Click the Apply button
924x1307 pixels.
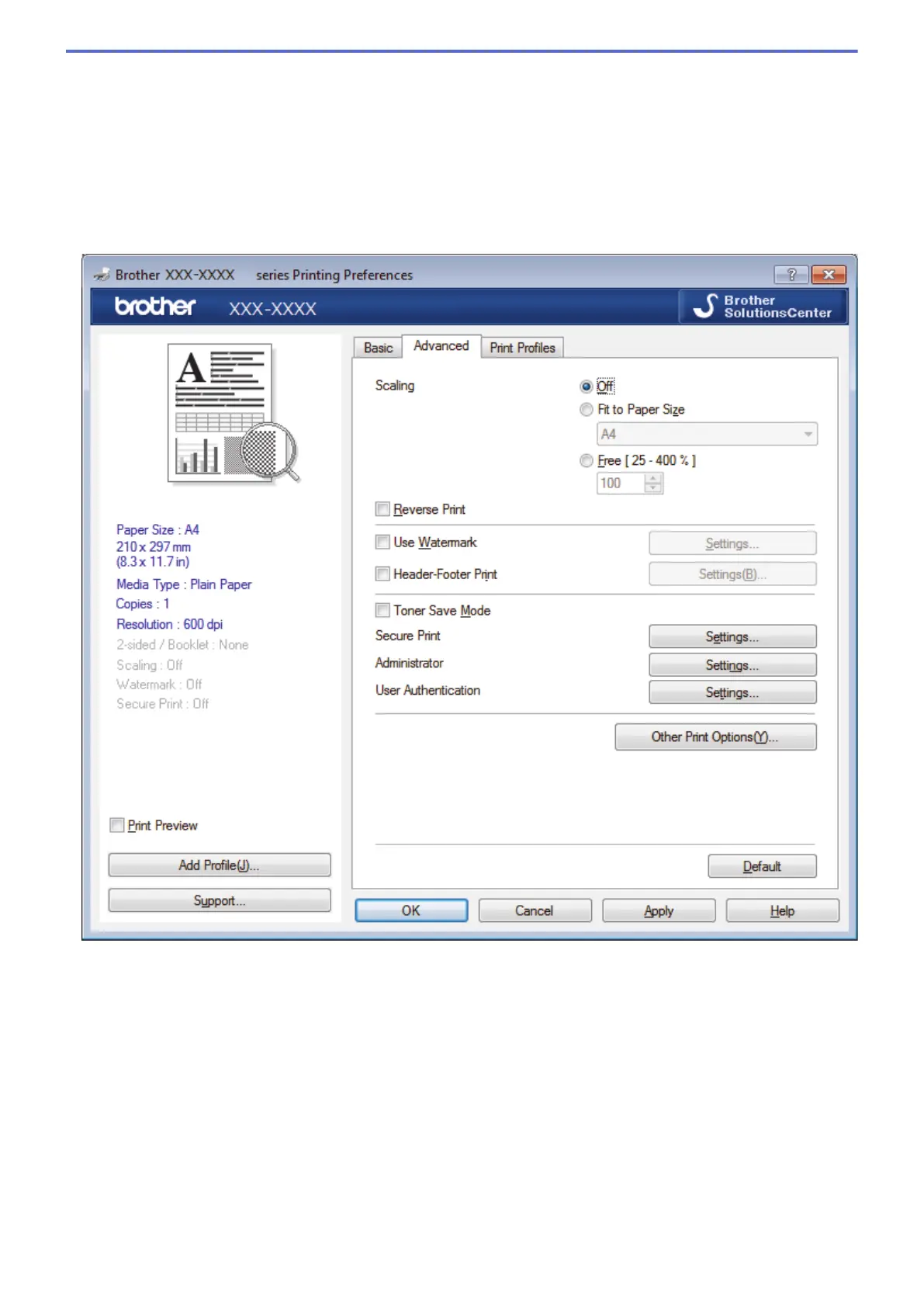click(x=659, y=910)
